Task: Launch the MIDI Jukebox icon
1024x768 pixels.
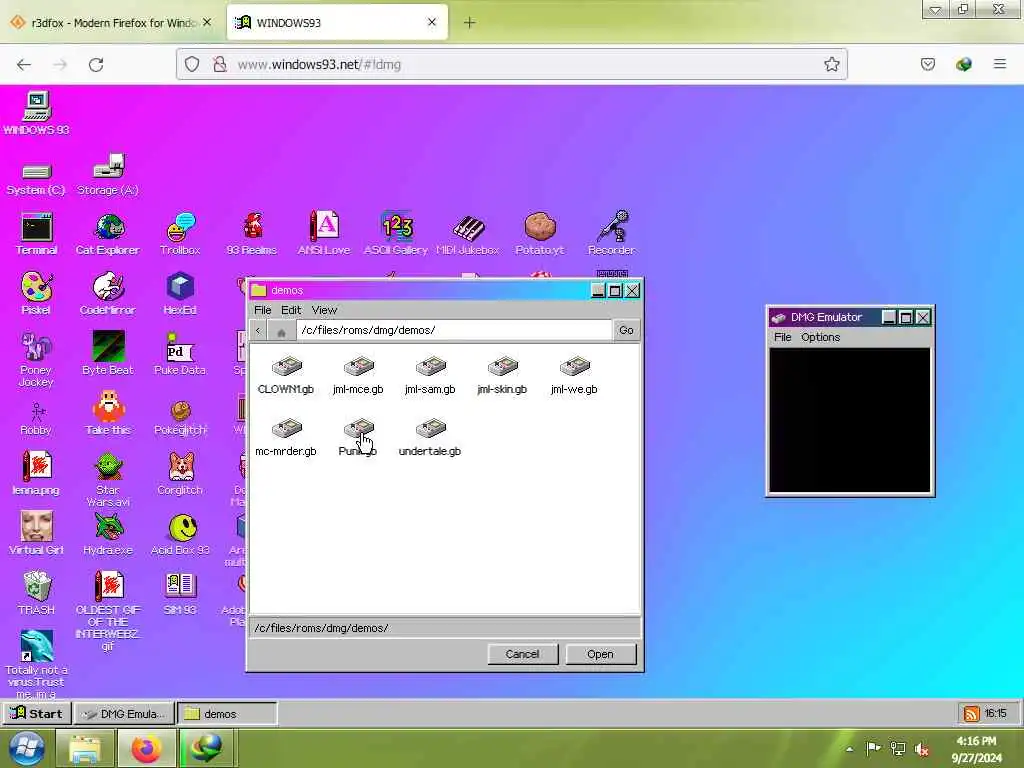Action: coord(468,234)
